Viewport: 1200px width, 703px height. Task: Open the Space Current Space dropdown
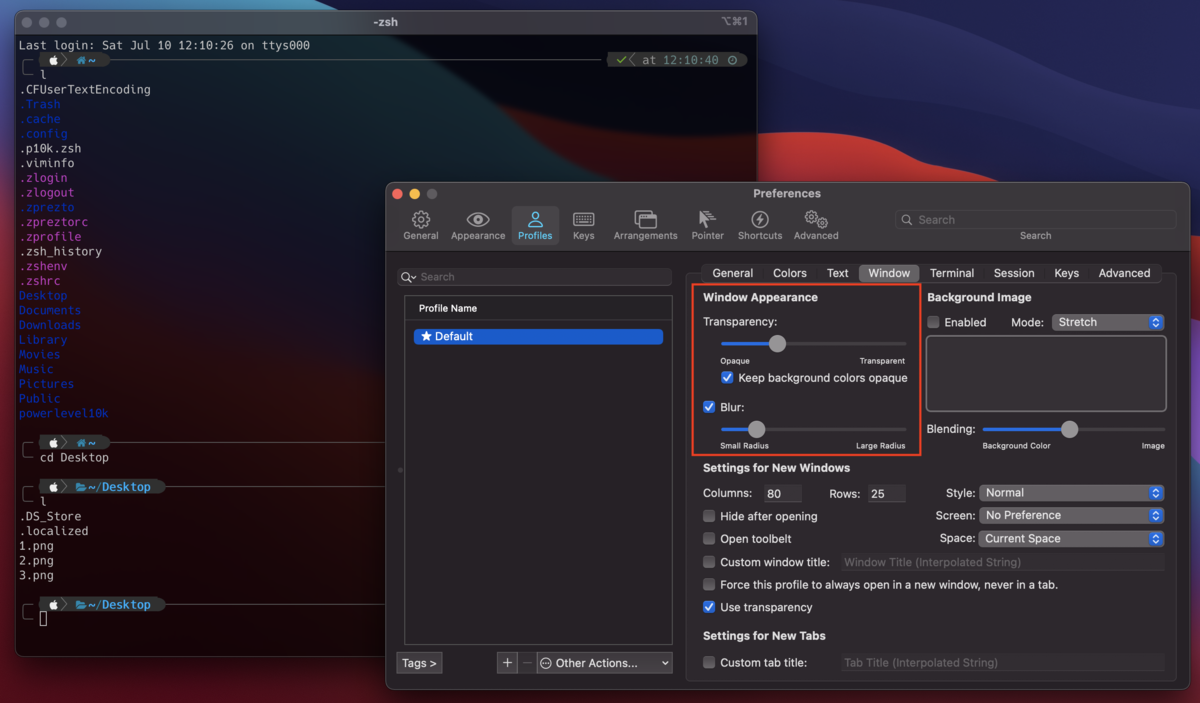1072,539
